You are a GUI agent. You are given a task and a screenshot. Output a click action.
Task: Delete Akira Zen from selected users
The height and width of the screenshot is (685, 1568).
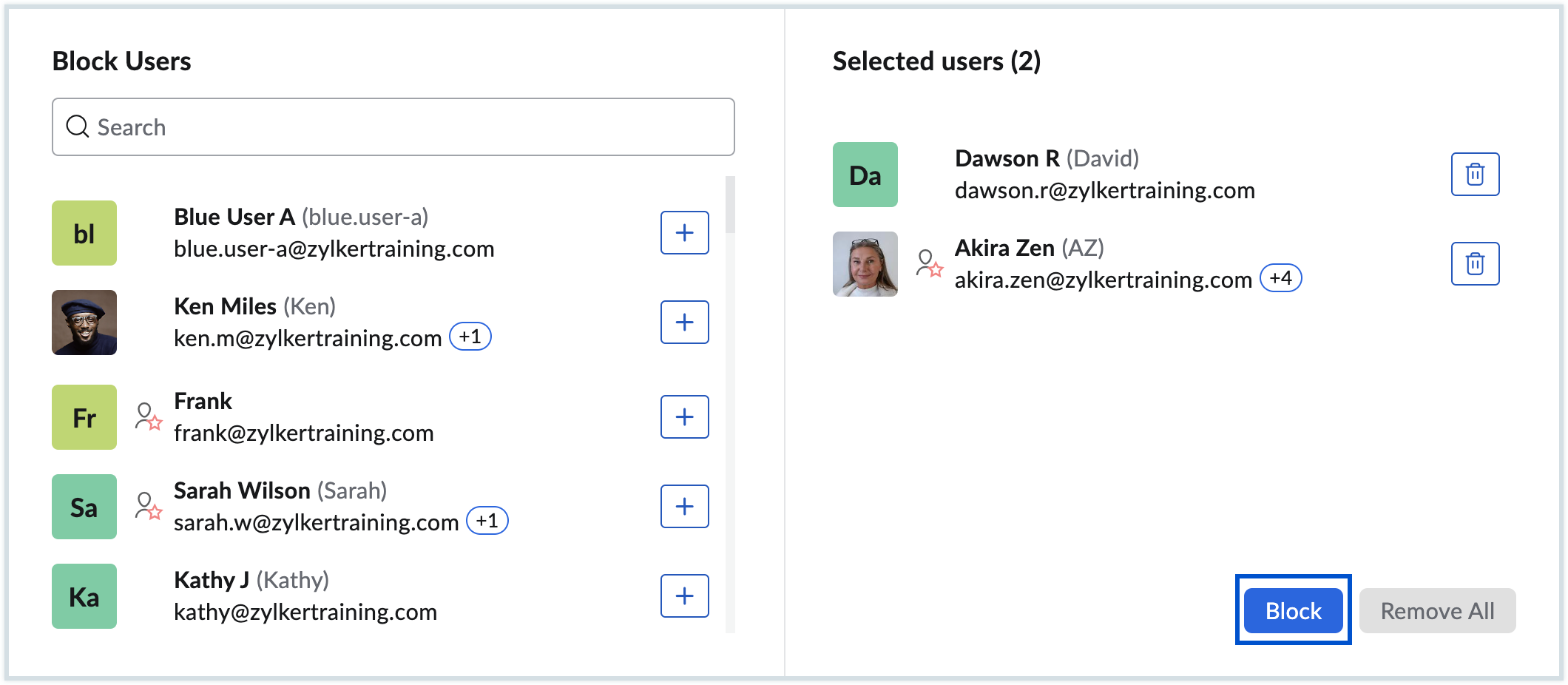pyautogui.click(x=1475, y=264)
